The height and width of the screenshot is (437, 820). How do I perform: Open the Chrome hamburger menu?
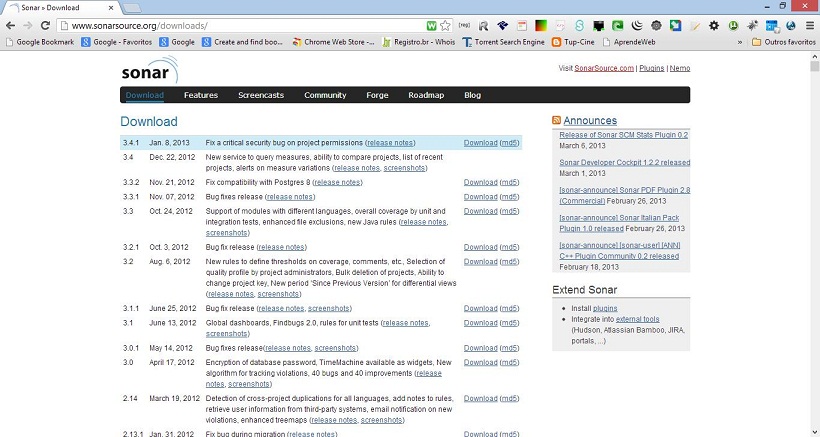pos(810,25)
